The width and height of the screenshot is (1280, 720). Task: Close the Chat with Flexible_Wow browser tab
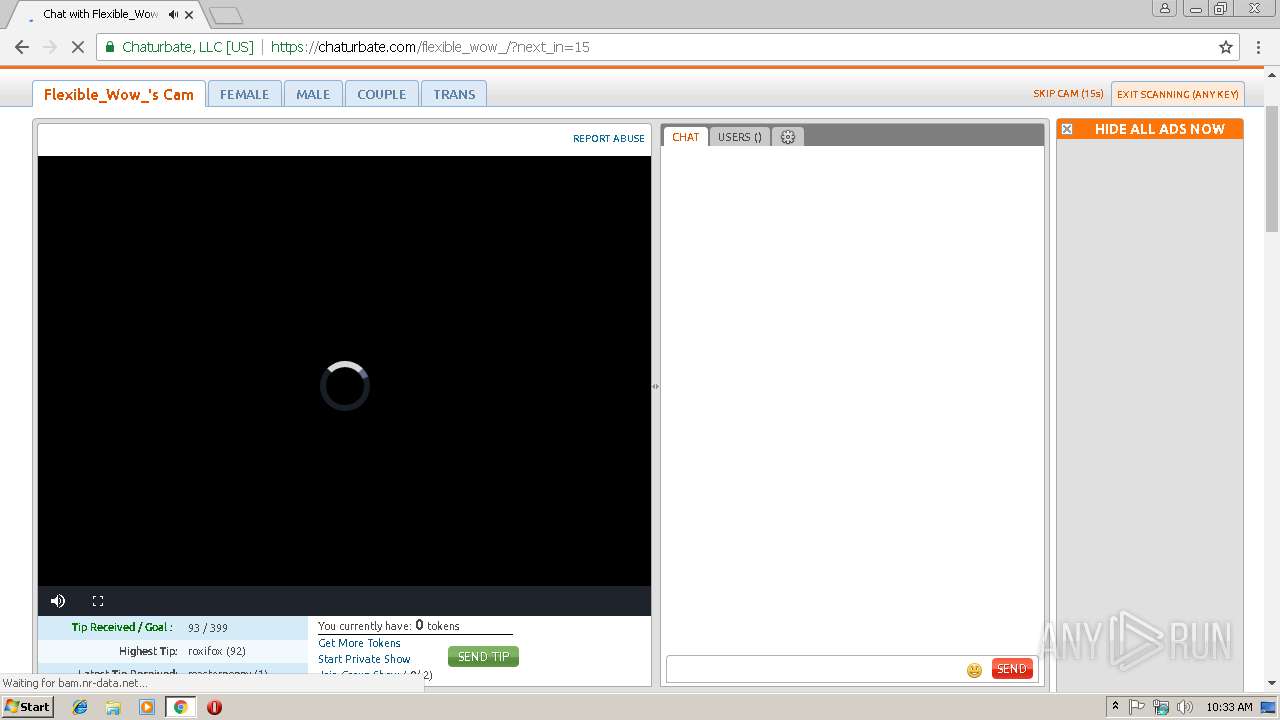click(x=189, y=15)
